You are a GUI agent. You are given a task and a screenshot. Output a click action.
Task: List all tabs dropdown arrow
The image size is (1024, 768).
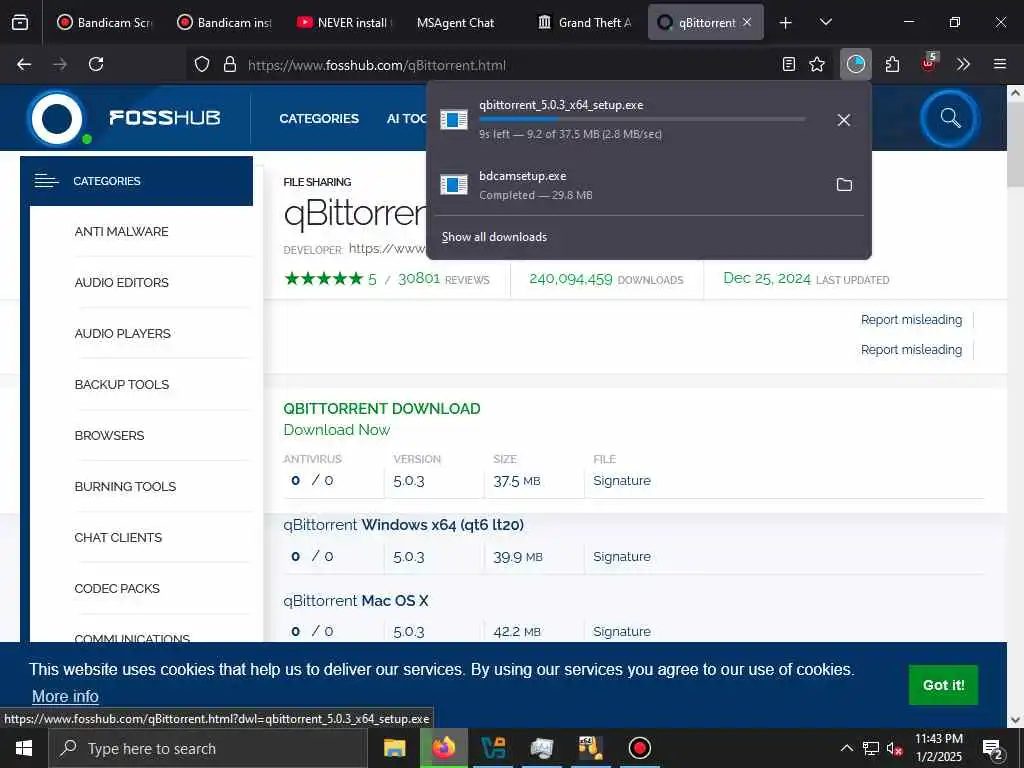pyautogui.click(x=825, y=22)
